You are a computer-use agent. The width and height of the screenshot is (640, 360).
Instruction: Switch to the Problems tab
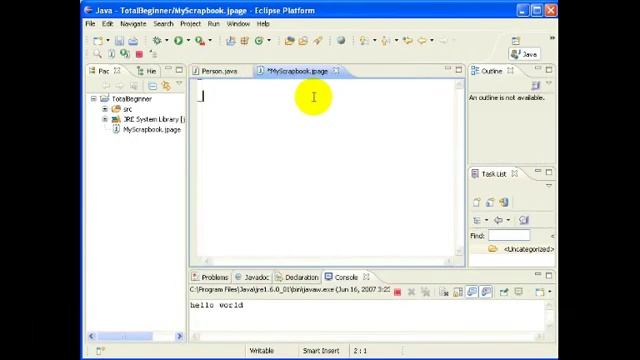coord(210,278)
